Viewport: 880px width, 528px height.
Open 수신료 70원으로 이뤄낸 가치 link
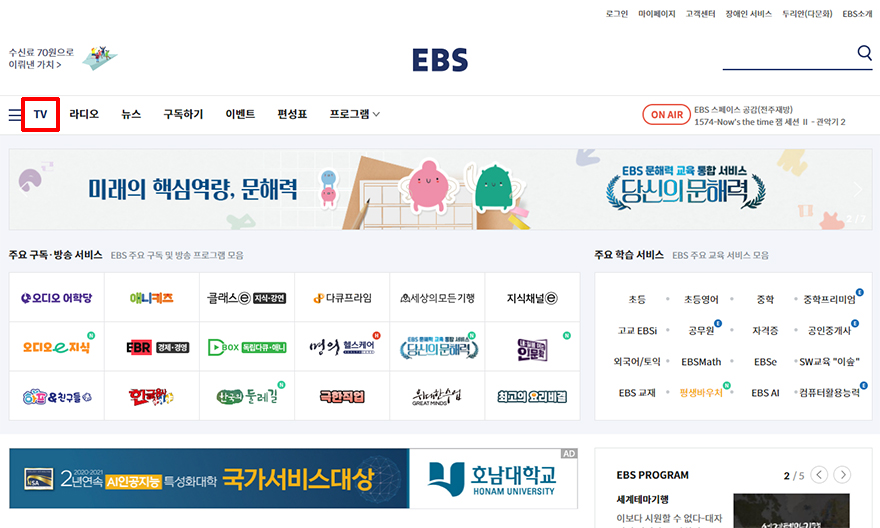41,58
